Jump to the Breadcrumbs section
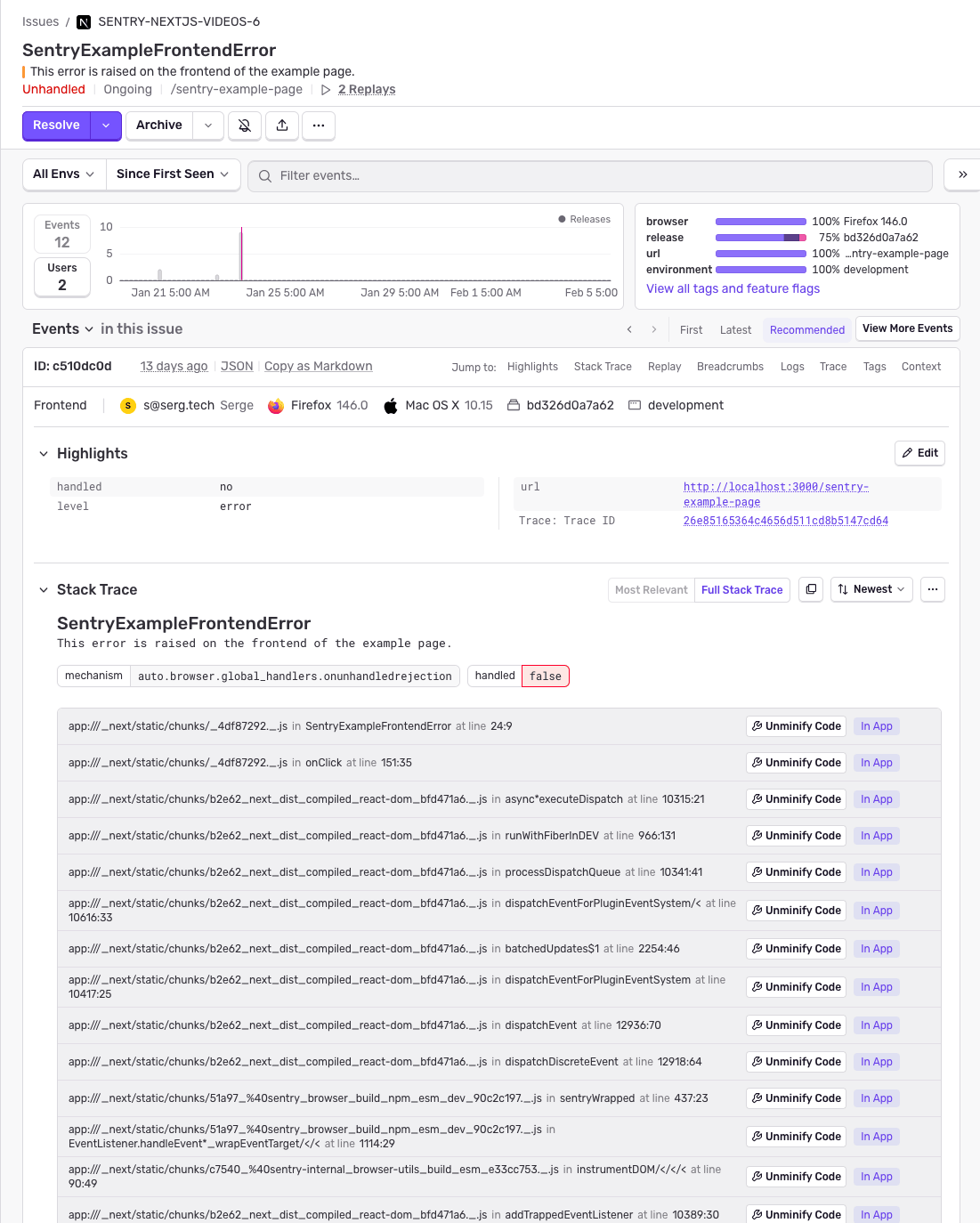 [x=730, y=366]
